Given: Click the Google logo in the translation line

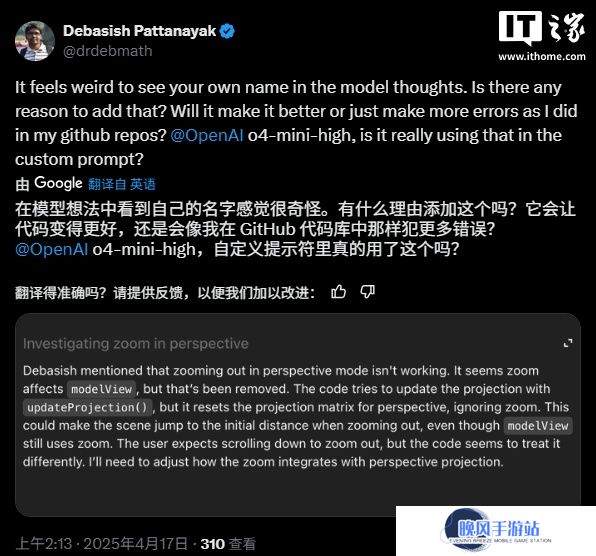Looking at the screenshot, I should pos(58,183).
